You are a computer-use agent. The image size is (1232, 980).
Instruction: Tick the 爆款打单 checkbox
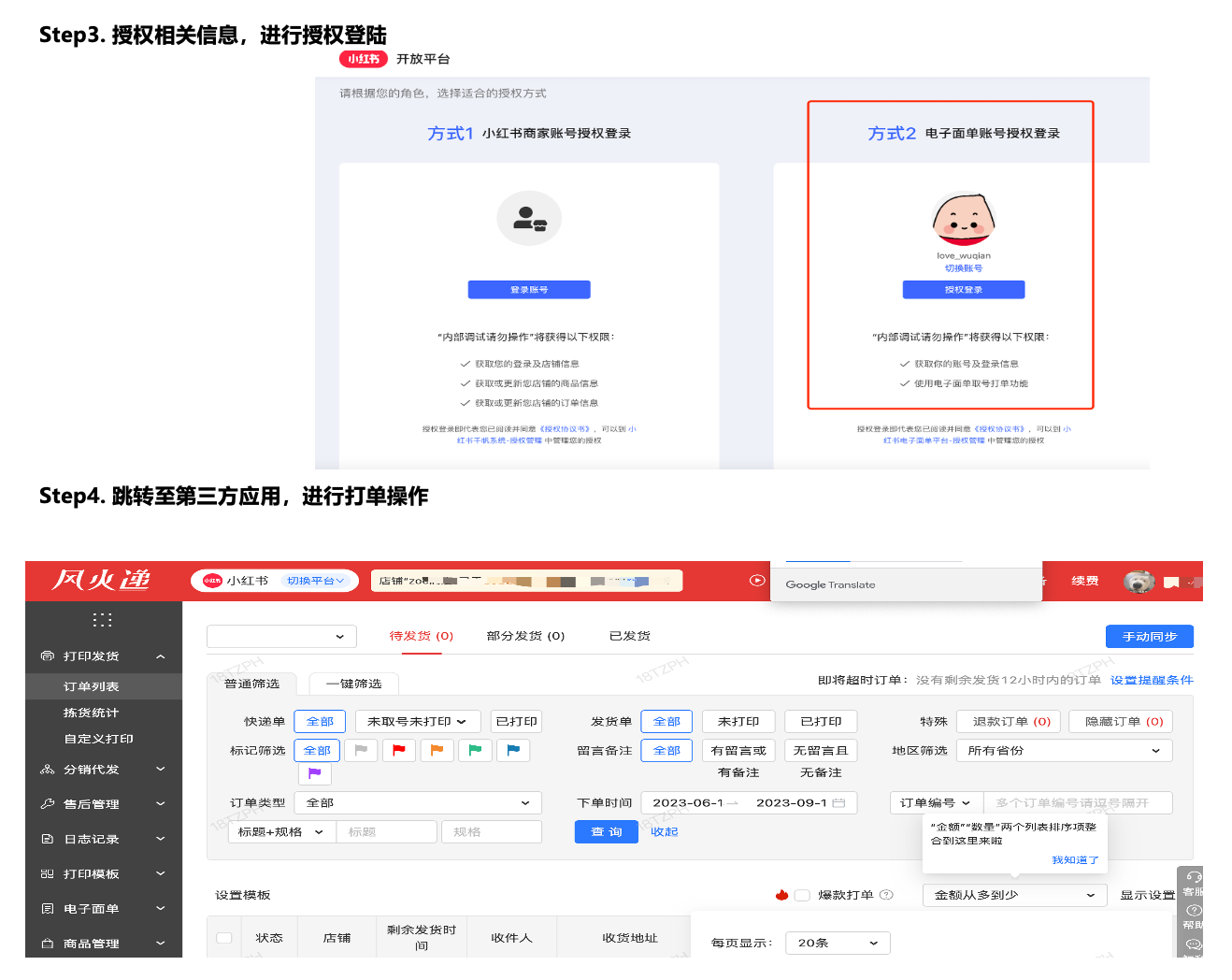click(x=802, y=895)
